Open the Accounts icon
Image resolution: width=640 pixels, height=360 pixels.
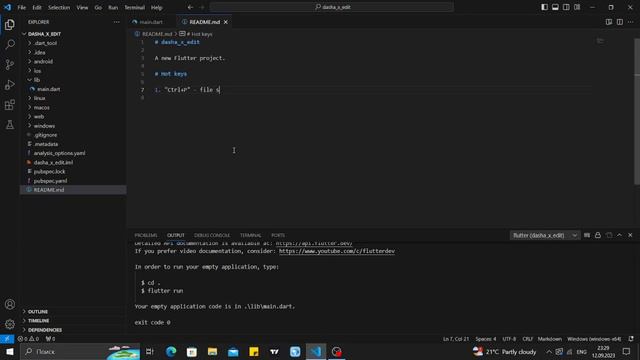(x=10, y=304)
